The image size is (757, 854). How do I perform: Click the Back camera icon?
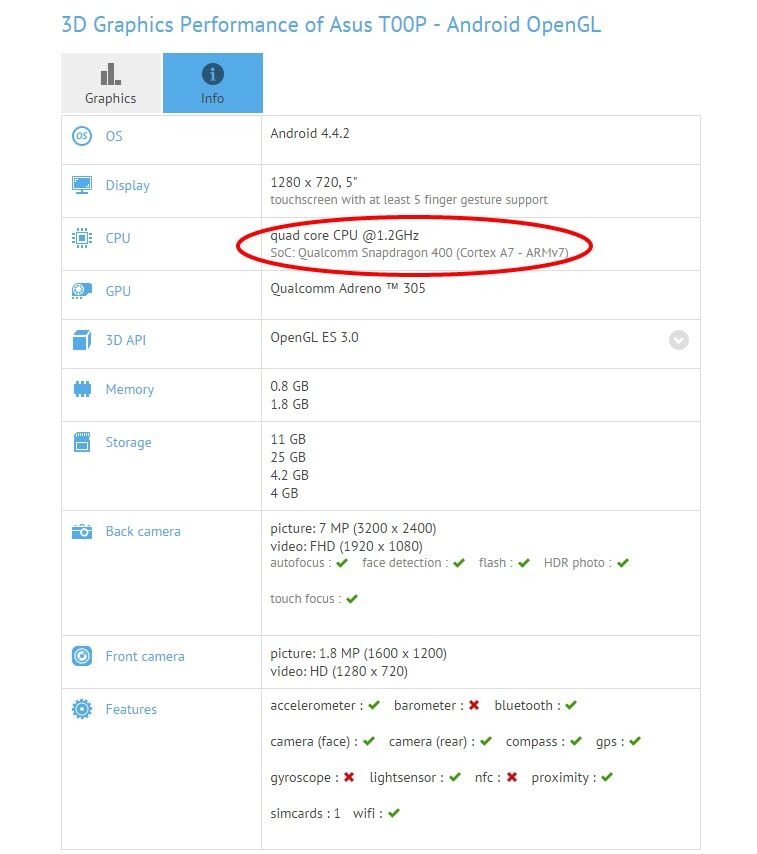(x=82, y=531)
